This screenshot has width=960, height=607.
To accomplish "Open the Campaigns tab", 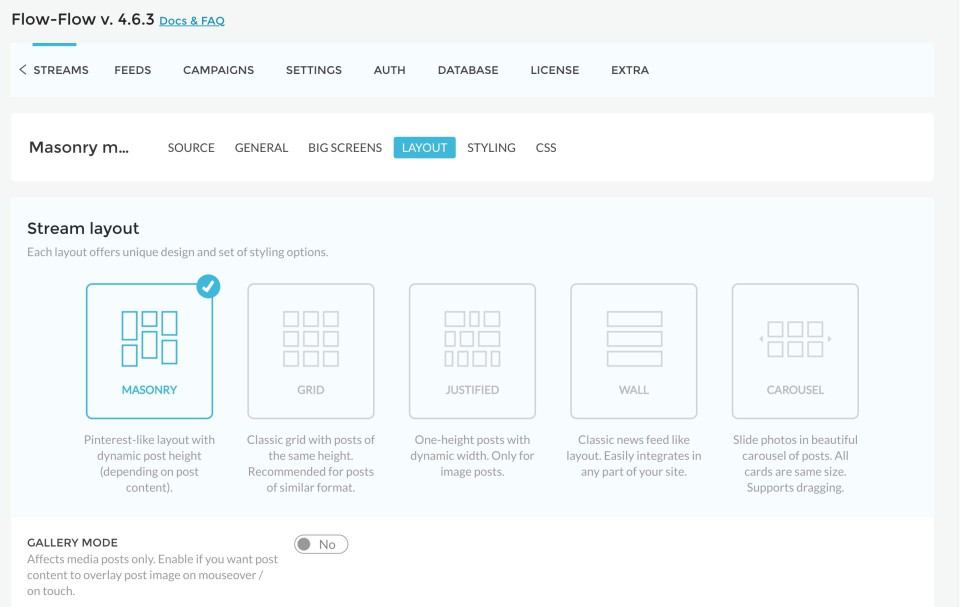I will (218, 70).
